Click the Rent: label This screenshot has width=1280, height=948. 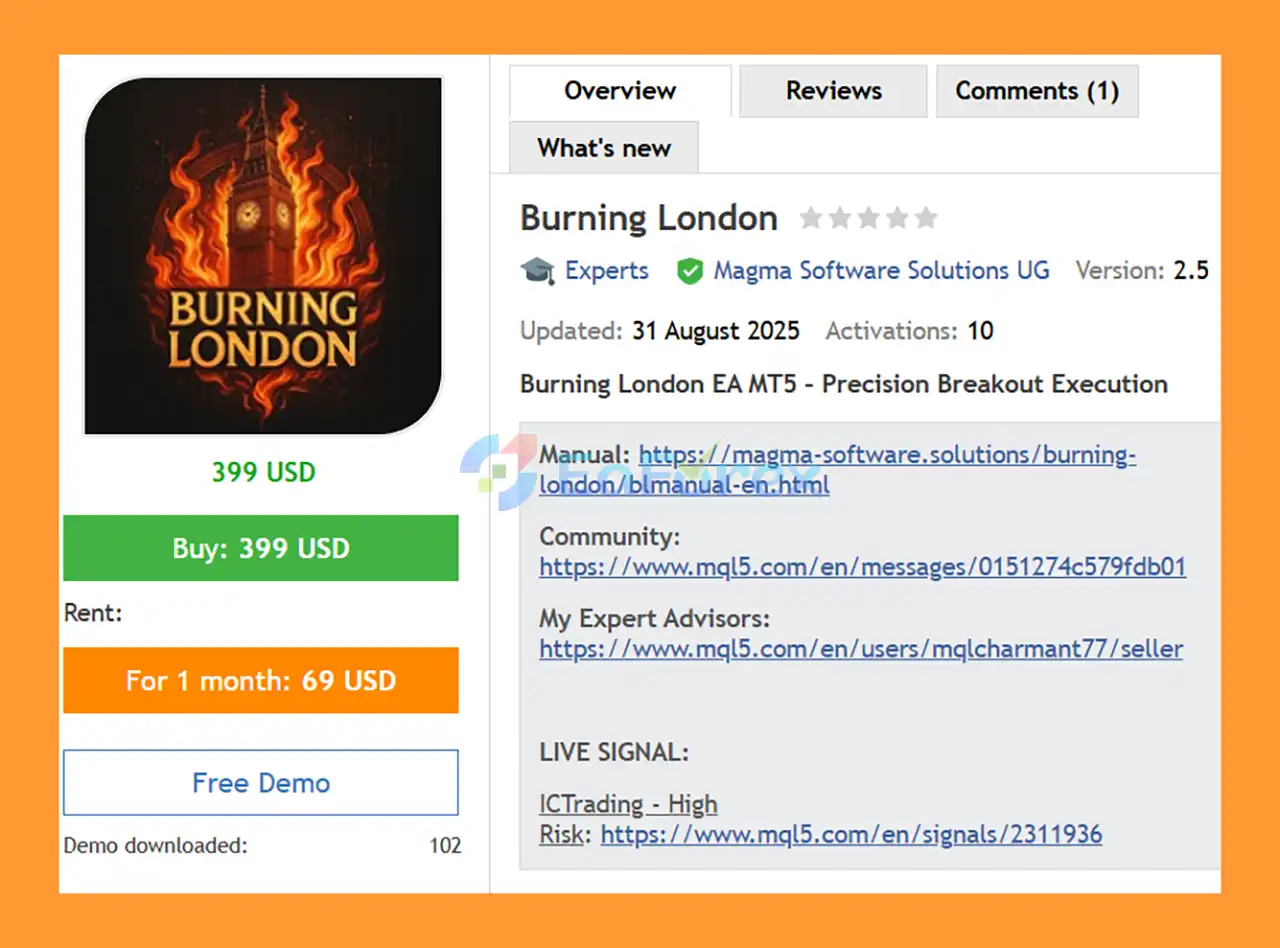(92, 613)
